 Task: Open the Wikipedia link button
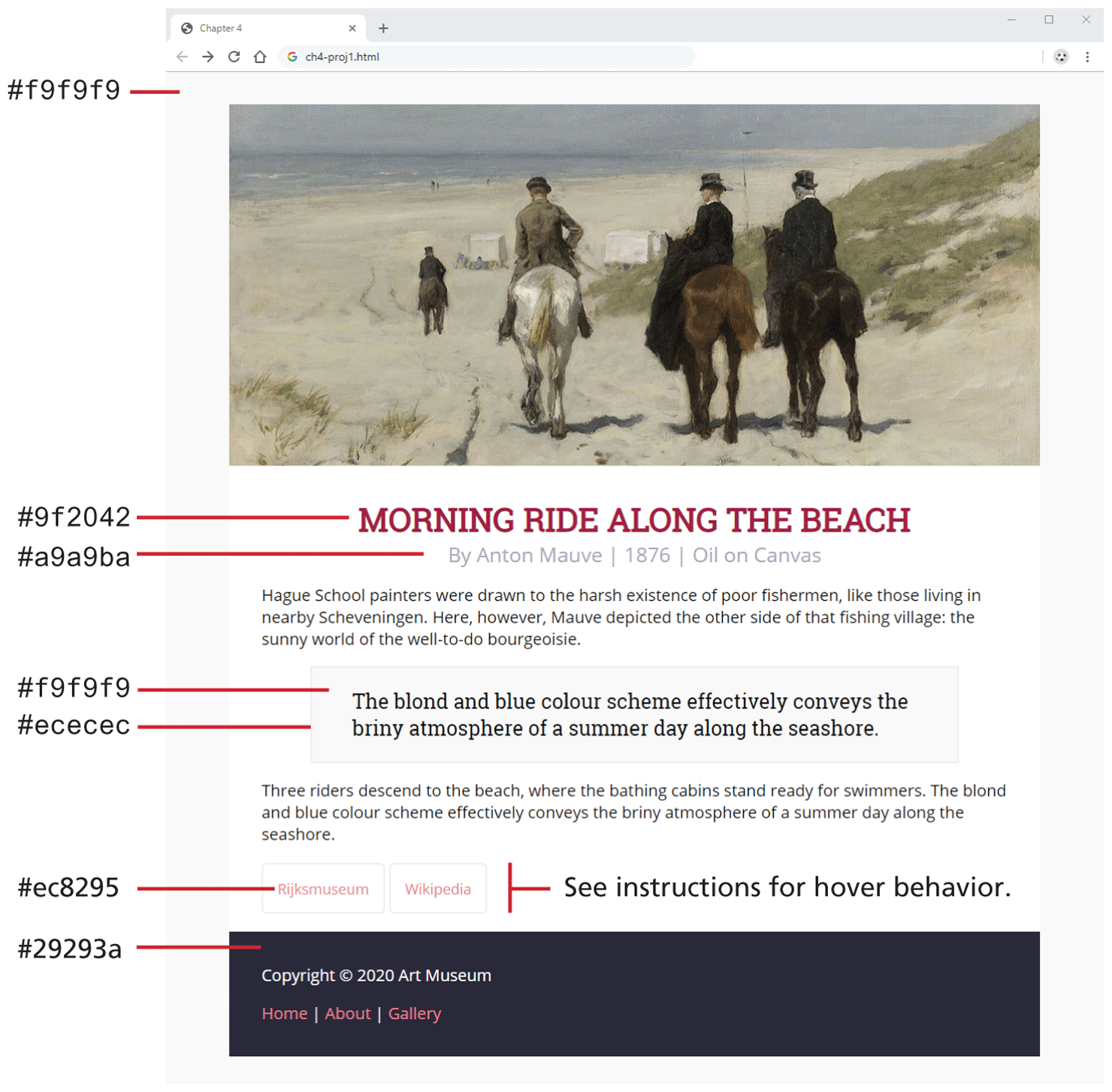pos(438,889)
